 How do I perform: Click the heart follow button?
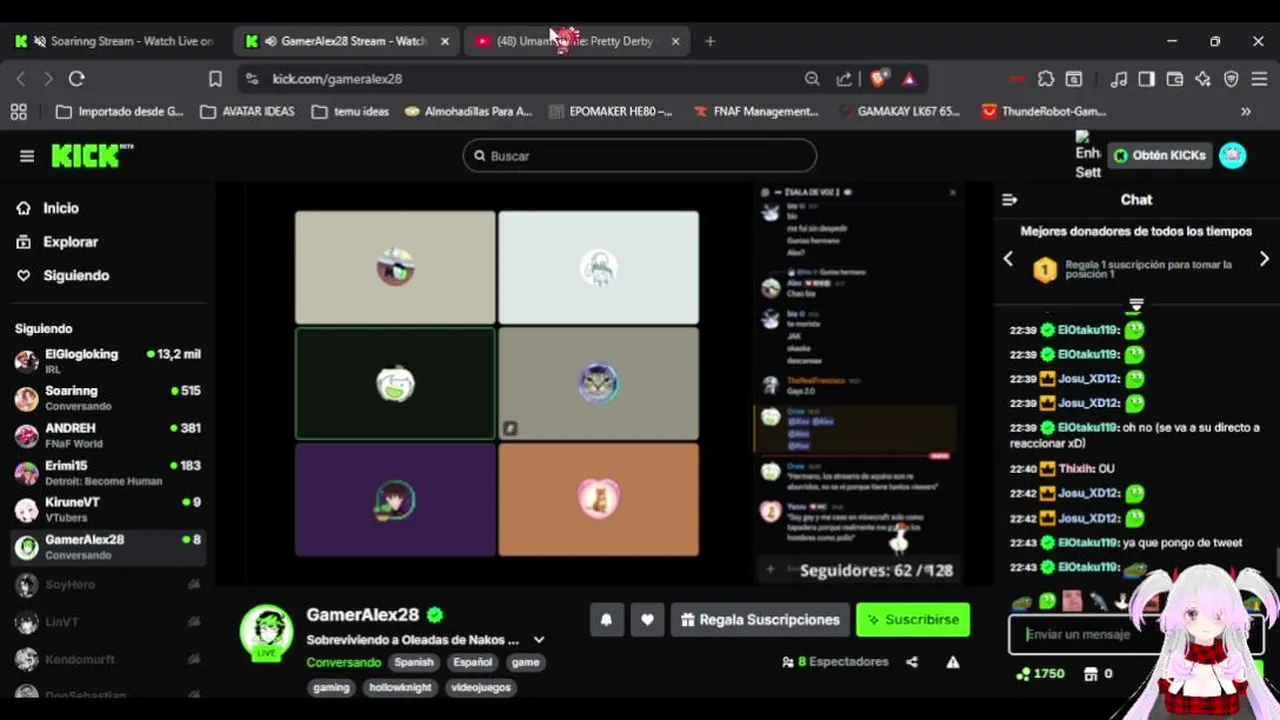pyautogui.click(x=647, y=620)
